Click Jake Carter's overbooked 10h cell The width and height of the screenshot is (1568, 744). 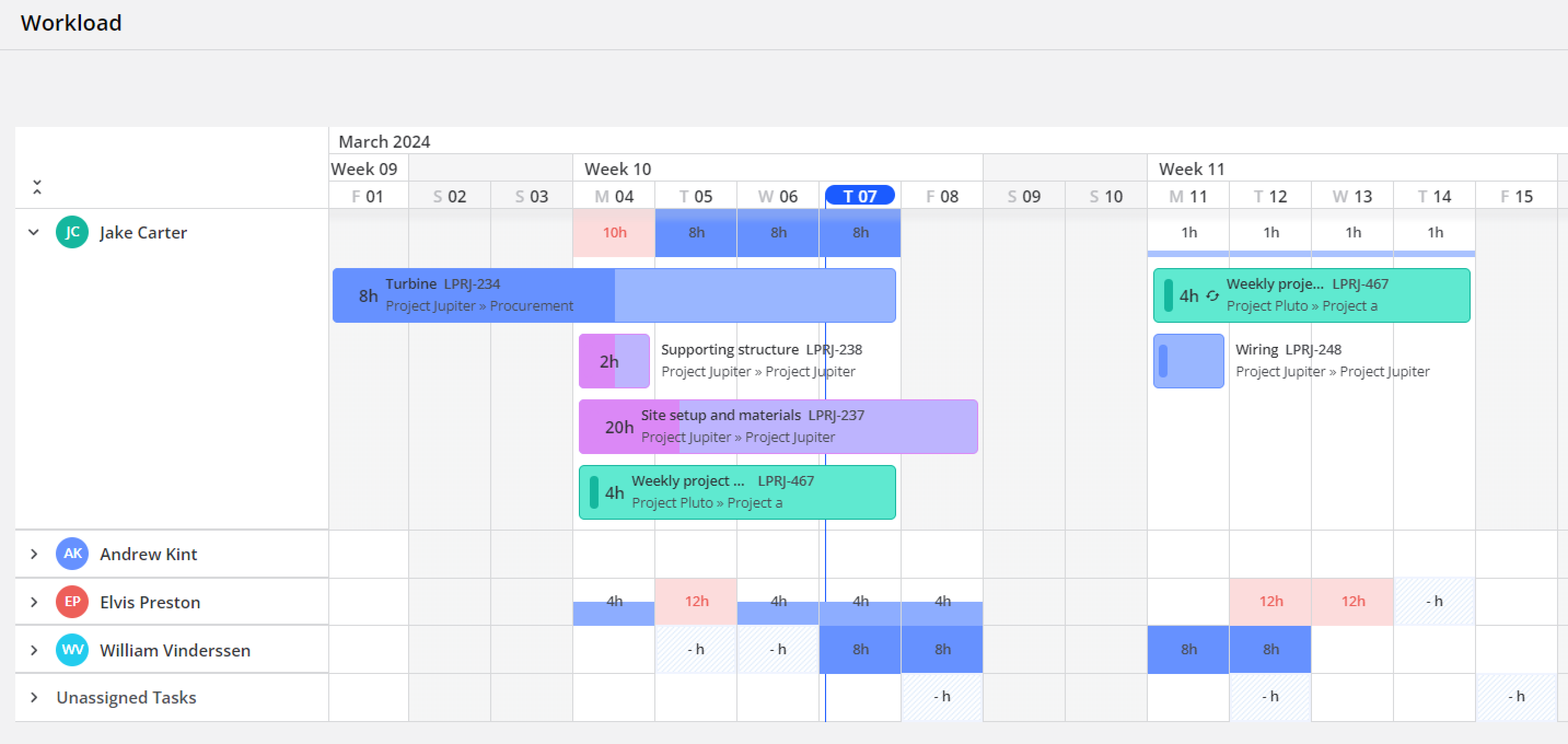(x=613, y=233)
